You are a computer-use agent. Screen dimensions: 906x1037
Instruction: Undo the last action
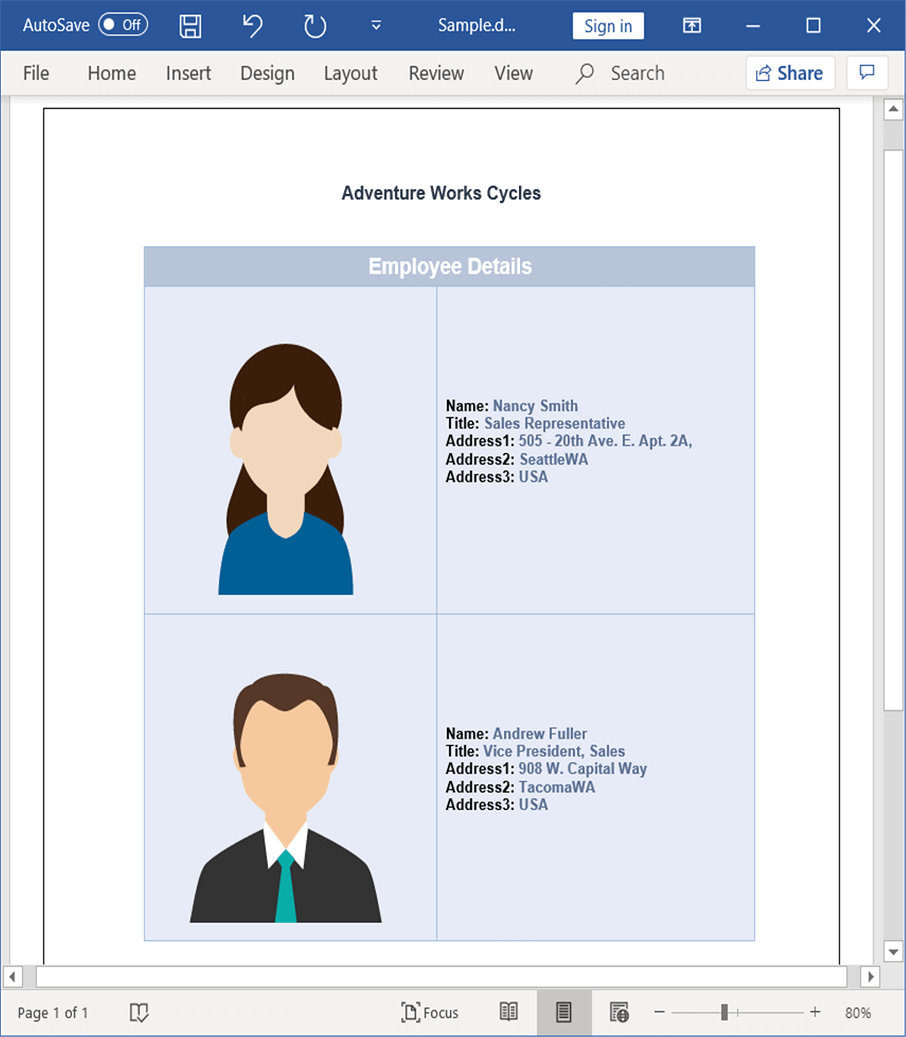[252, 26]
